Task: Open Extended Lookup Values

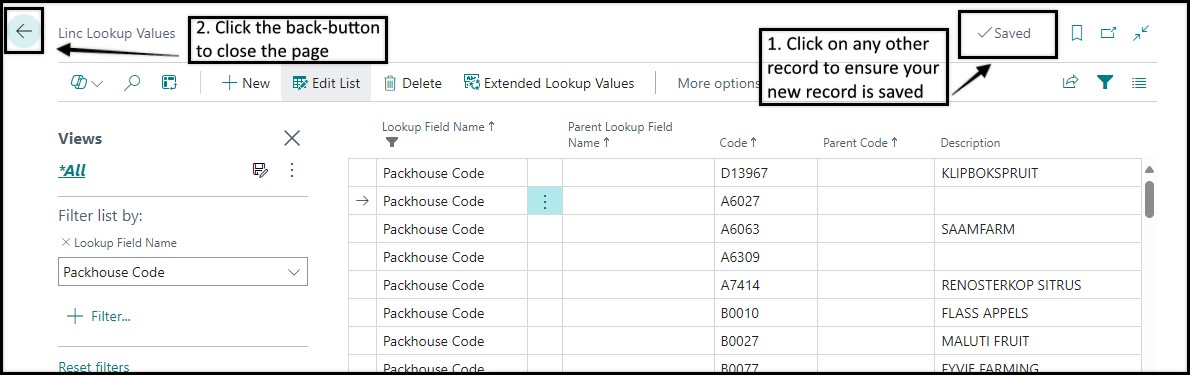Action: pyautogui.click(x=549, y=83)
